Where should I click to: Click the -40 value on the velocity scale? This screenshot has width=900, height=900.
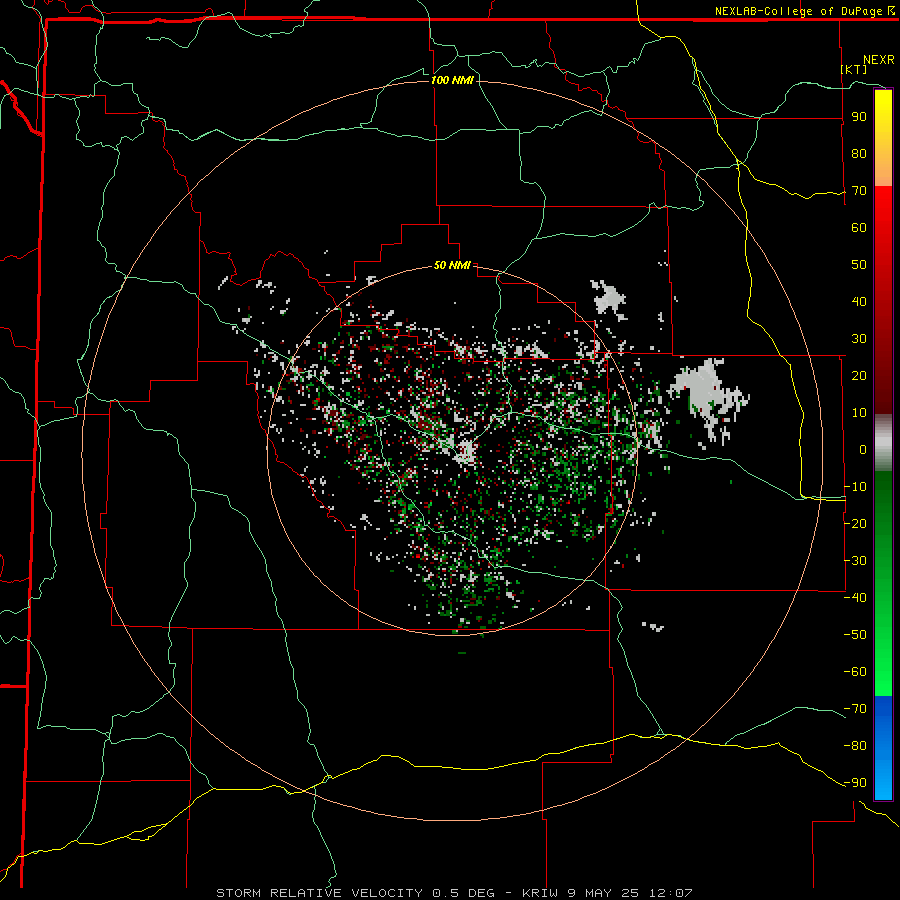click(855, 598)
